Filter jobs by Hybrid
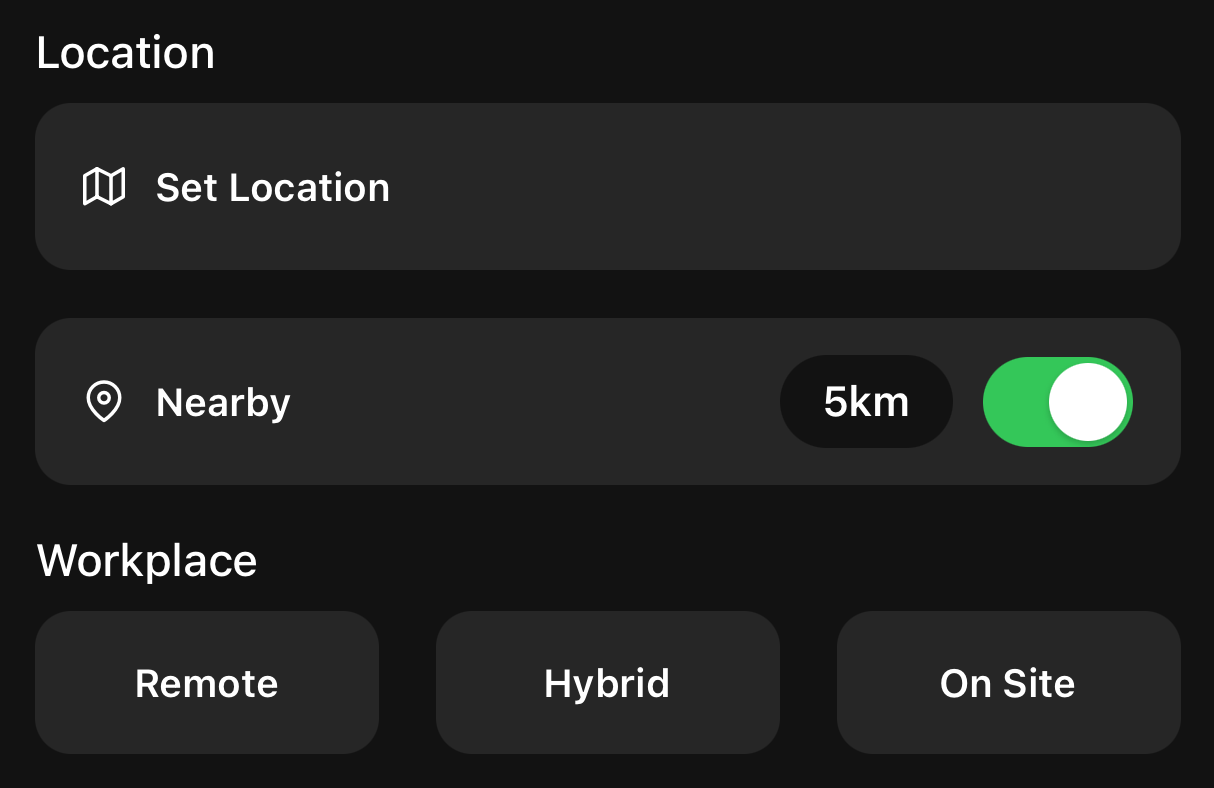The image size is (1214, 788). coord(607,683)
